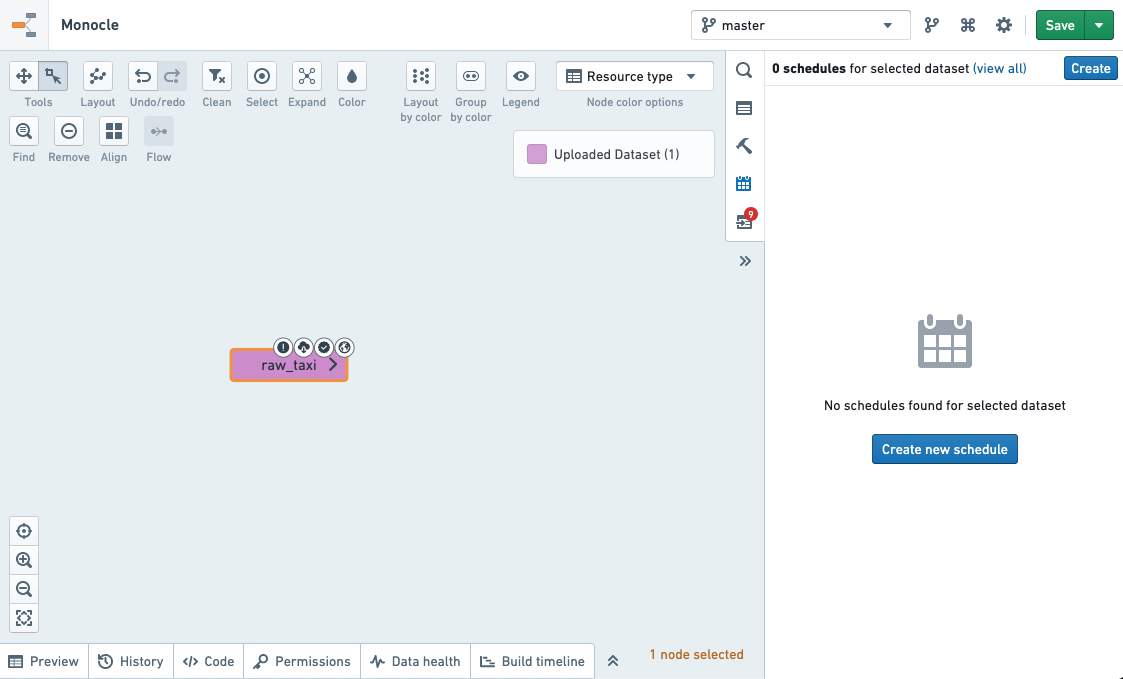1123x679 pixels.
Task: Open sidebar panel with 9 notifications badge
Action: click(744, 221)
